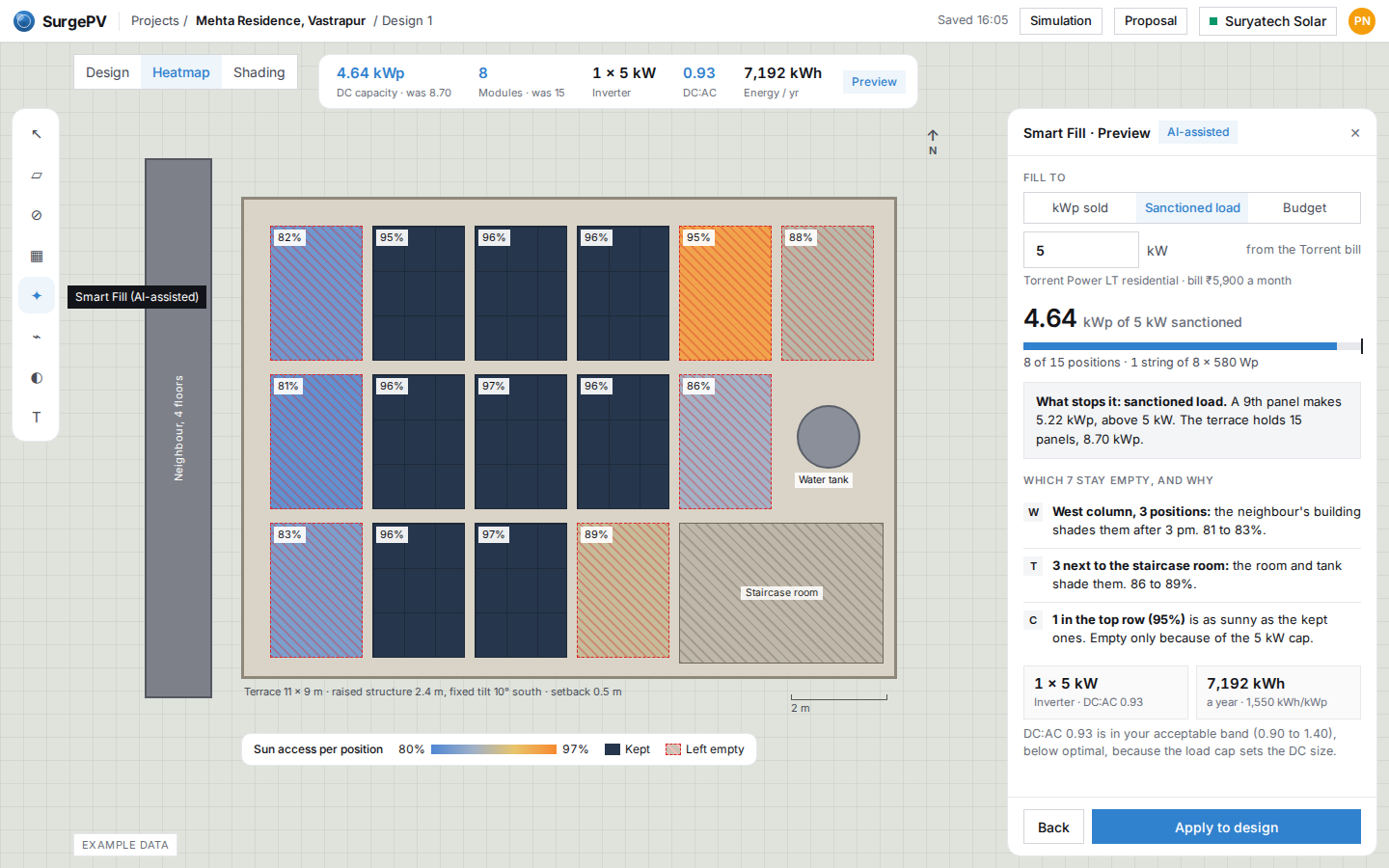Click the SurgePV logo icon
The width and height of the screenshot is (1389, 868).
tap(24, 21)
